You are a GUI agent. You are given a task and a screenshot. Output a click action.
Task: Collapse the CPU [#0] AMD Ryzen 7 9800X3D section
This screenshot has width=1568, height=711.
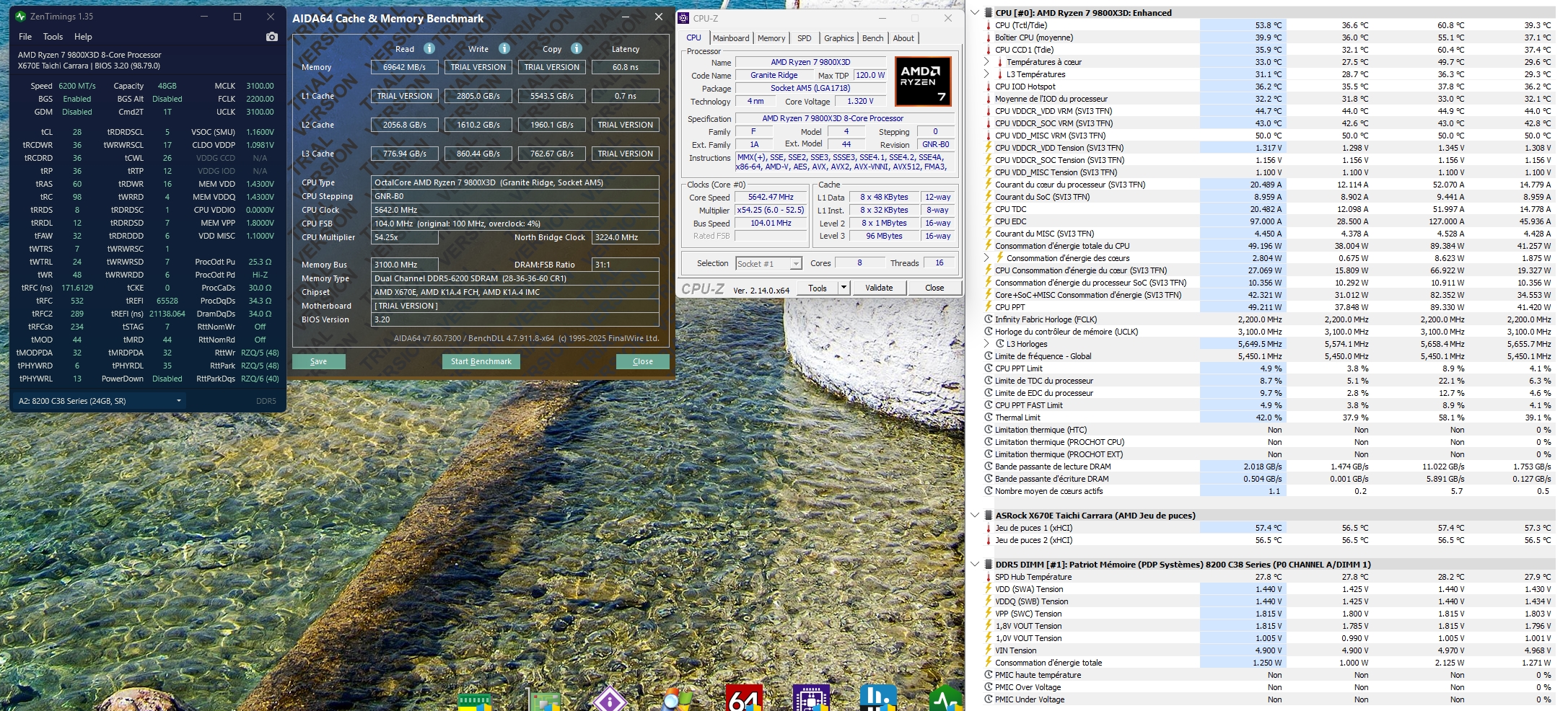[975, 12]
